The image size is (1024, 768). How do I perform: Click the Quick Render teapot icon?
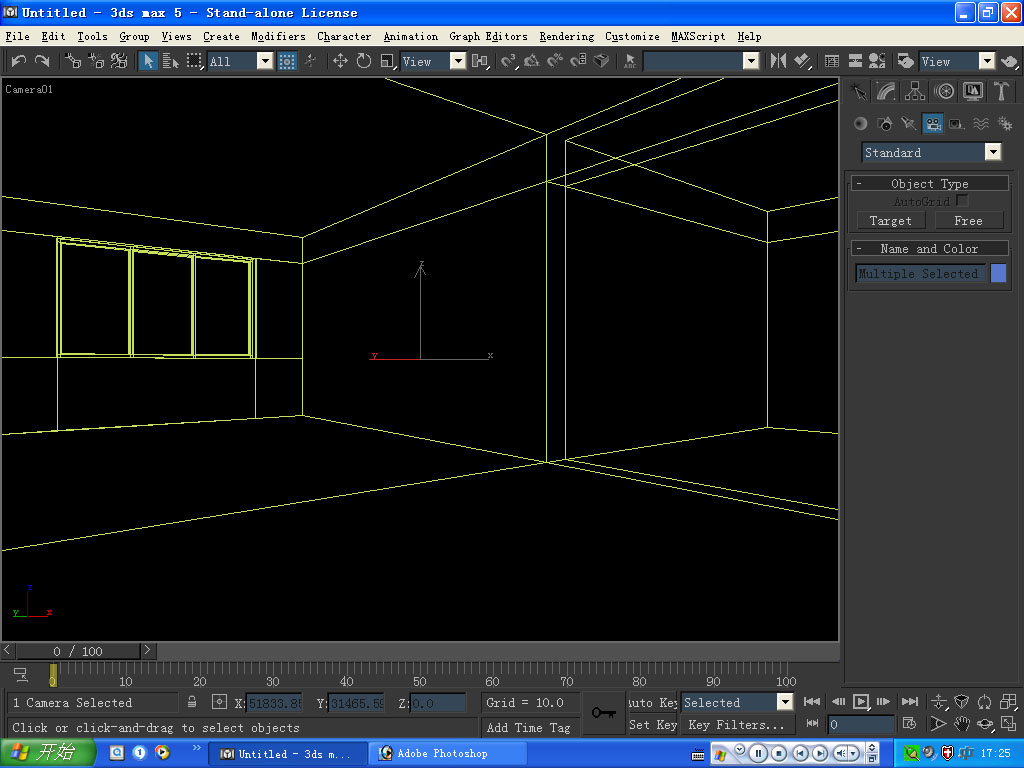coord(1009,61)
